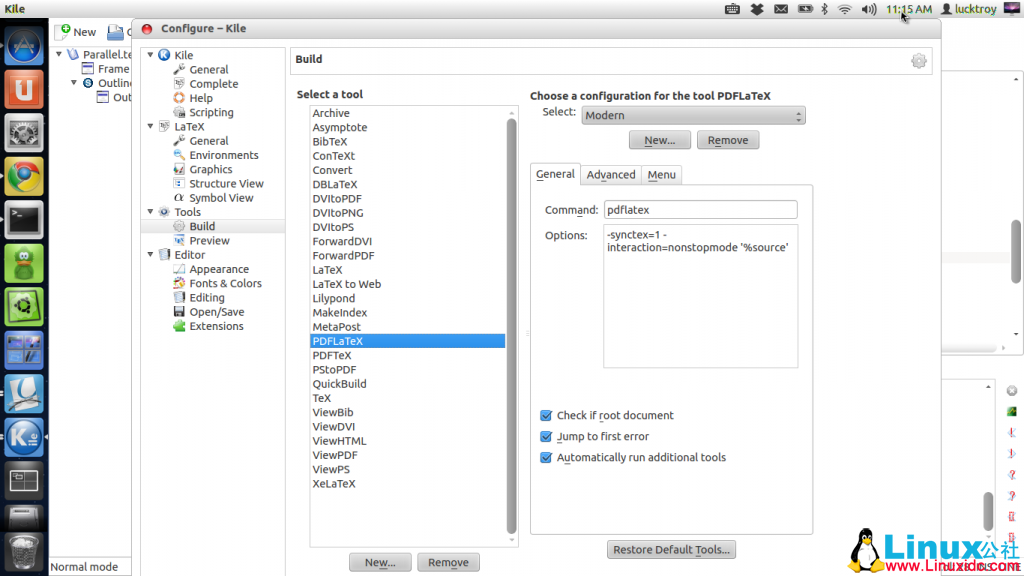Open the Bluetooth indicator in the top panel
1024x576 pixels.
[x=824, y=9]
